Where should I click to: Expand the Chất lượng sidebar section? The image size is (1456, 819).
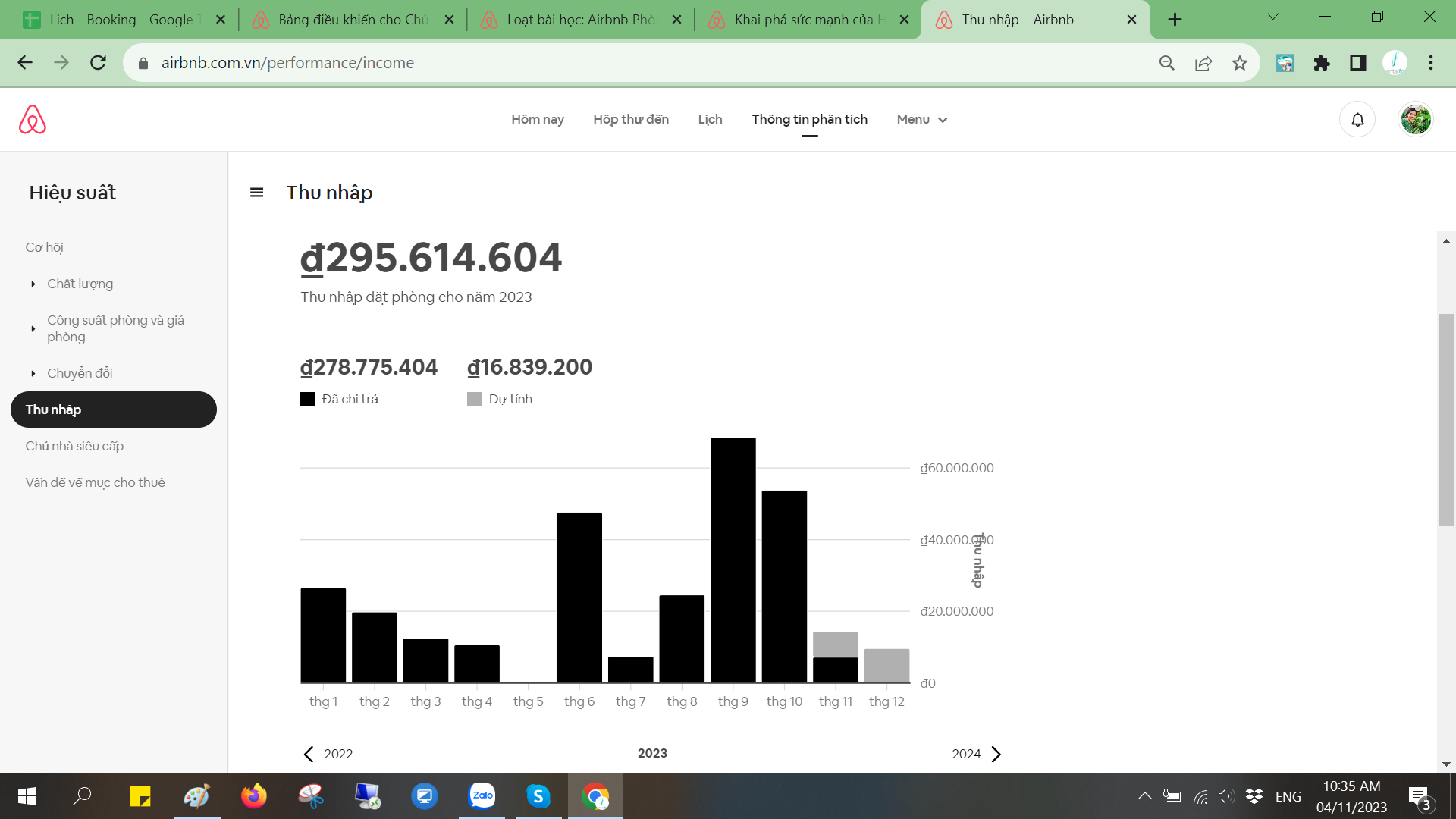(x=80, y=284)
